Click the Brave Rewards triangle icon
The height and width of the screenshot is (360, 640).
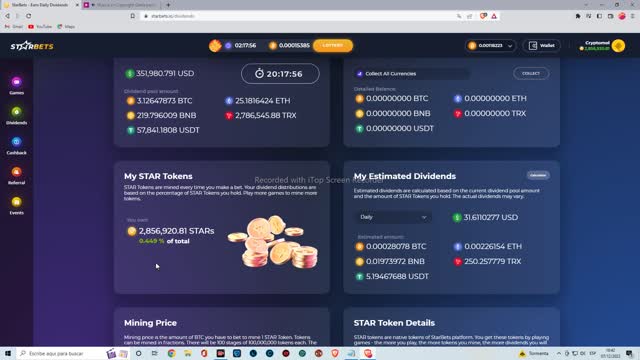494,16
